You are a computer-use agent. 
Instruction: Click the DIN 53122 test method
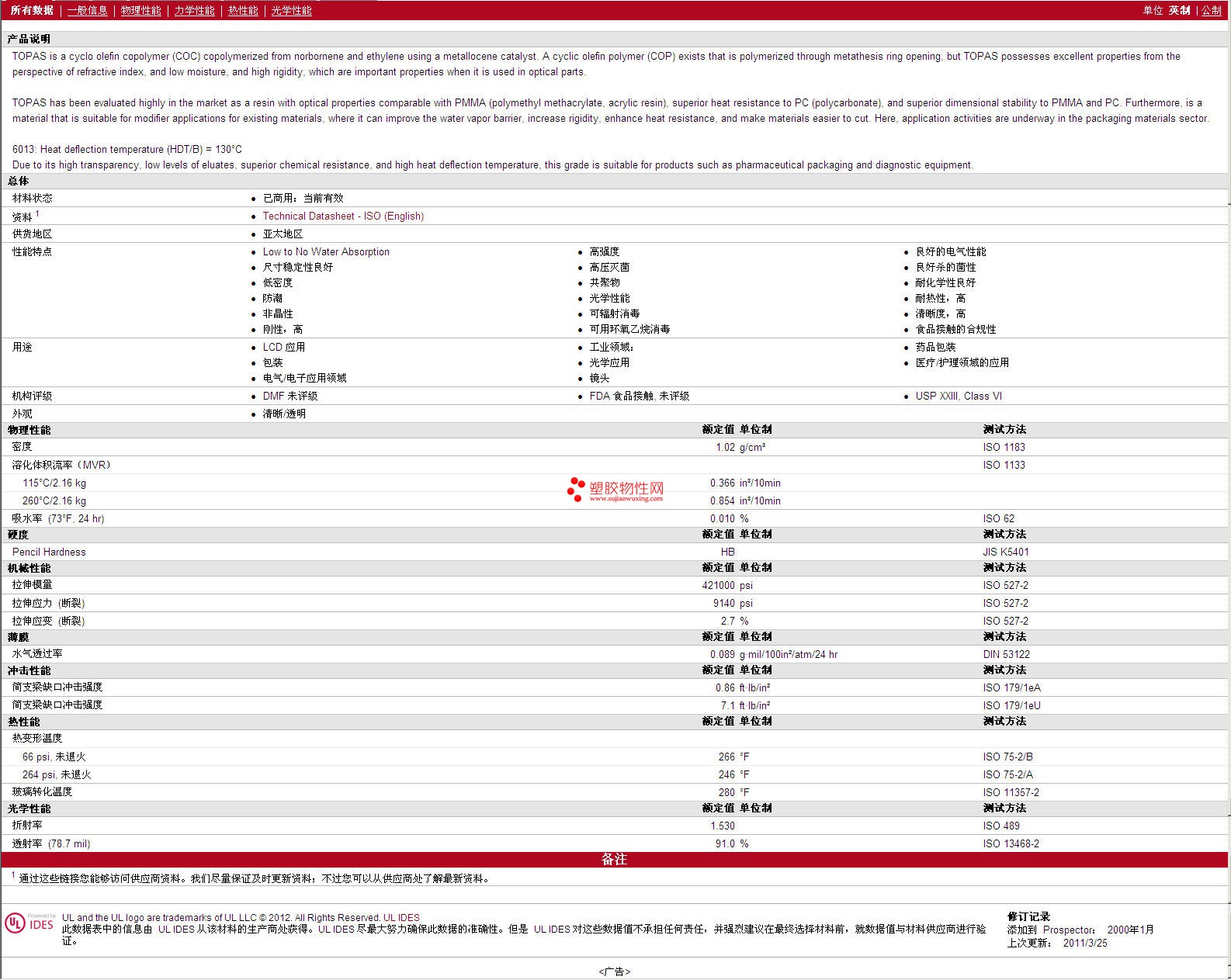(x=1006, y=654)
